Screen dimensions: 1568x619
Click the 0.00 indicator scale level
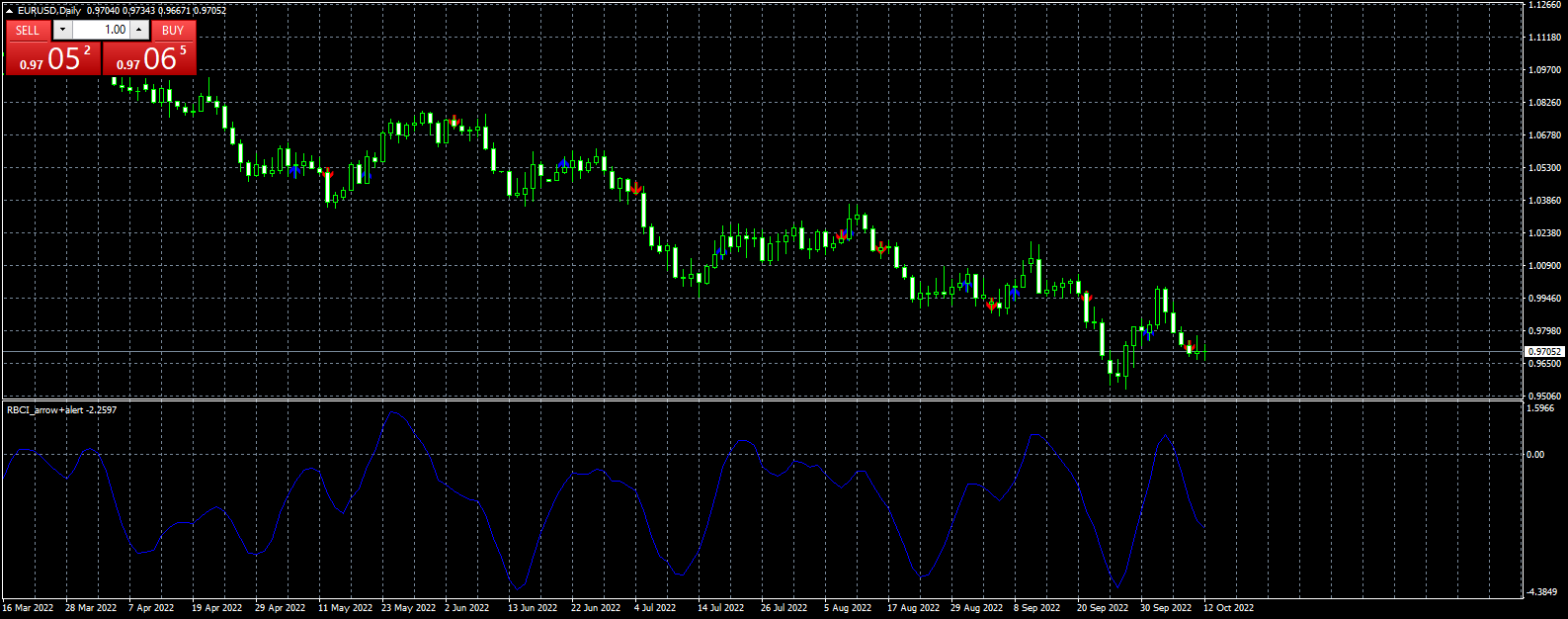pyautogui.click(x=1535, y=455)
